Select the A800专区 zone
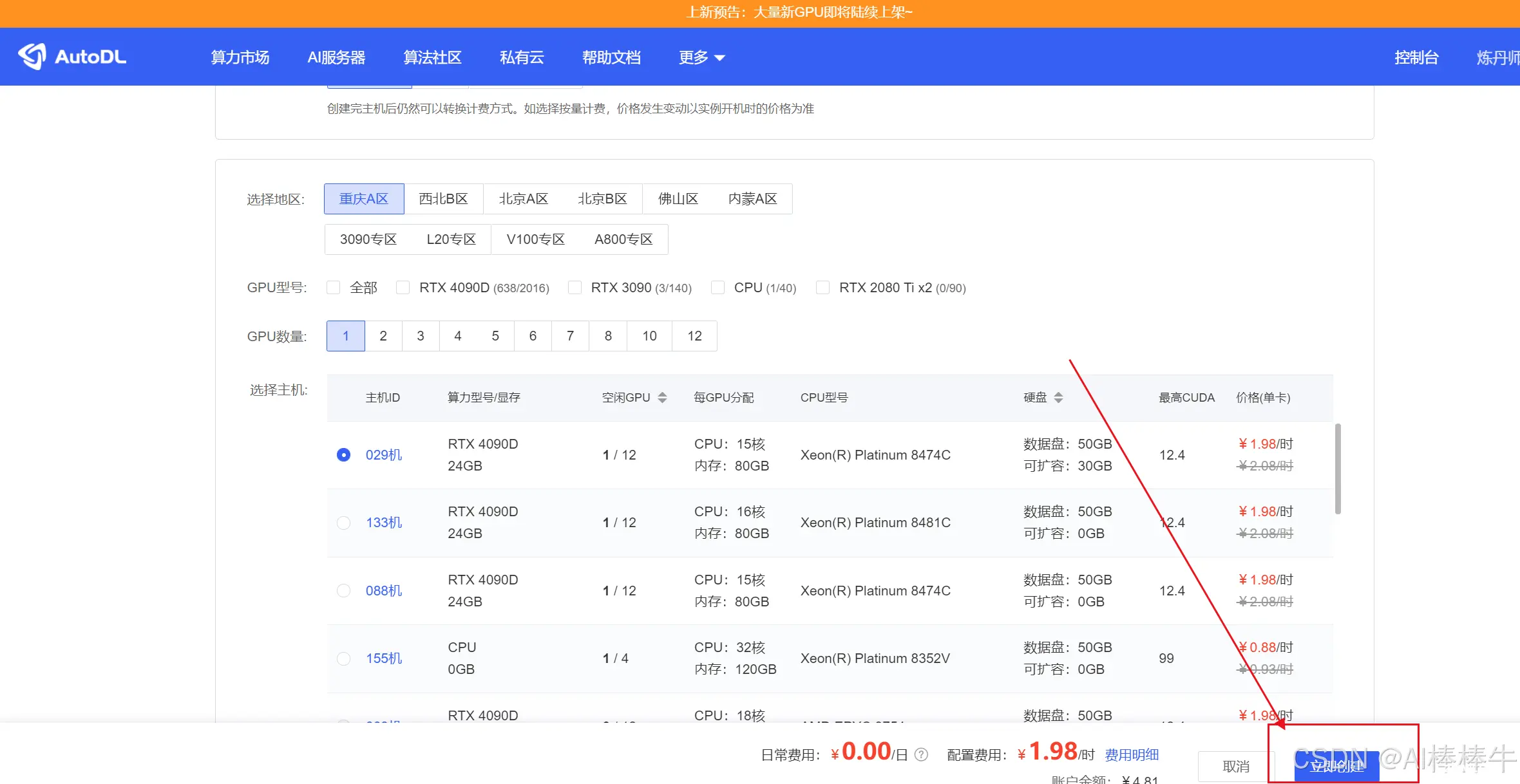The image size is (1520, 784). (623, 239)
